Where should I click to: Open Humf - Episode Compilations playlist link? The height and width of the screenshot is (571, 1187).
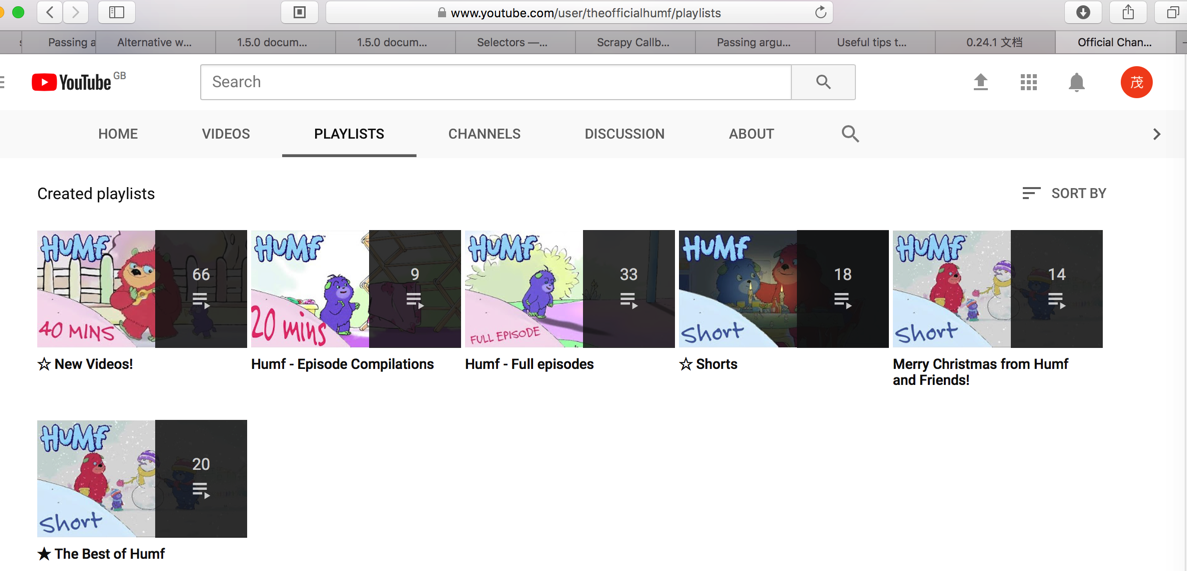click(x=342, y=364)
